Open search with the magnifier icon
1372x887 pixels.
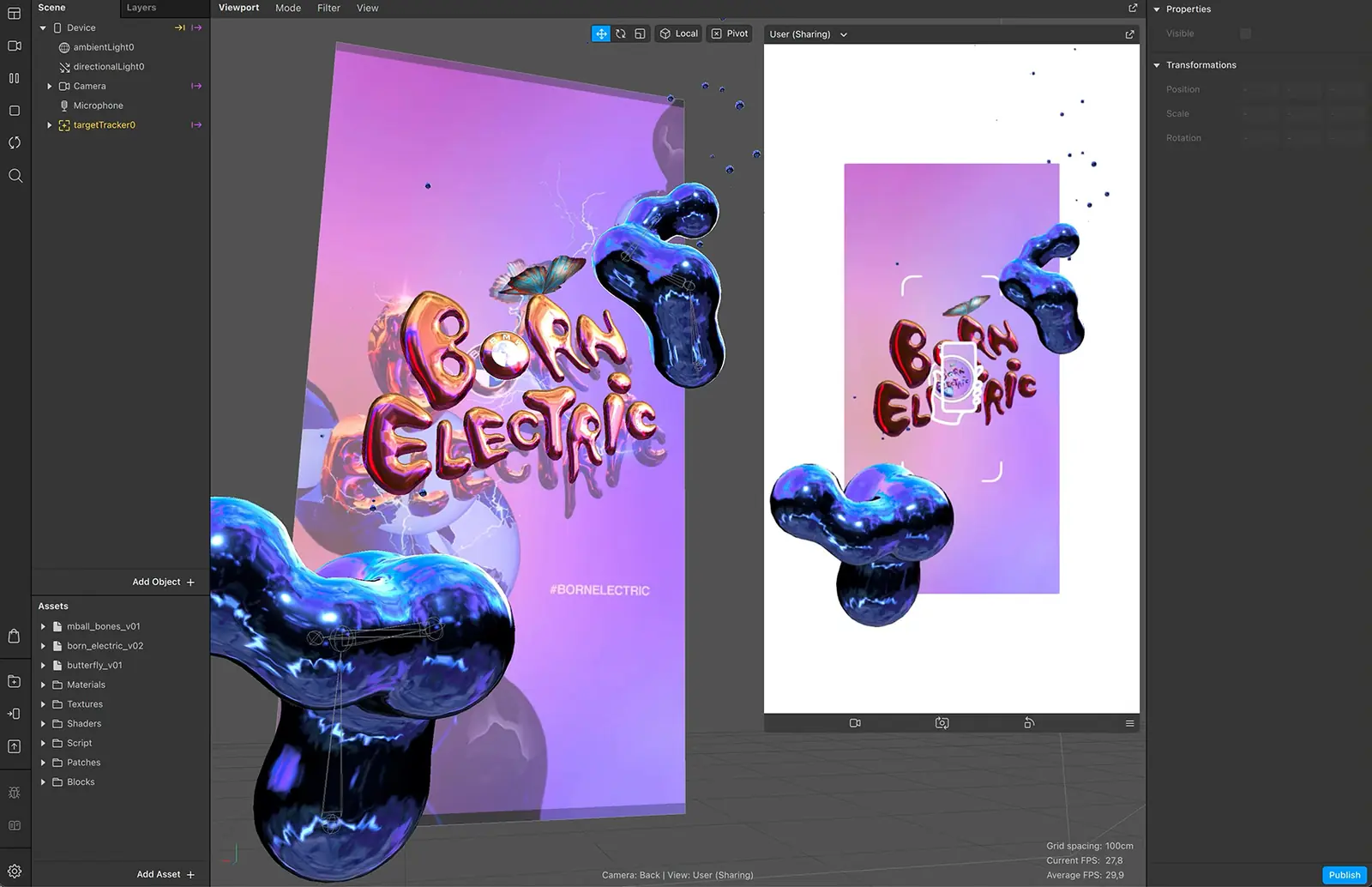pos(15,176)
